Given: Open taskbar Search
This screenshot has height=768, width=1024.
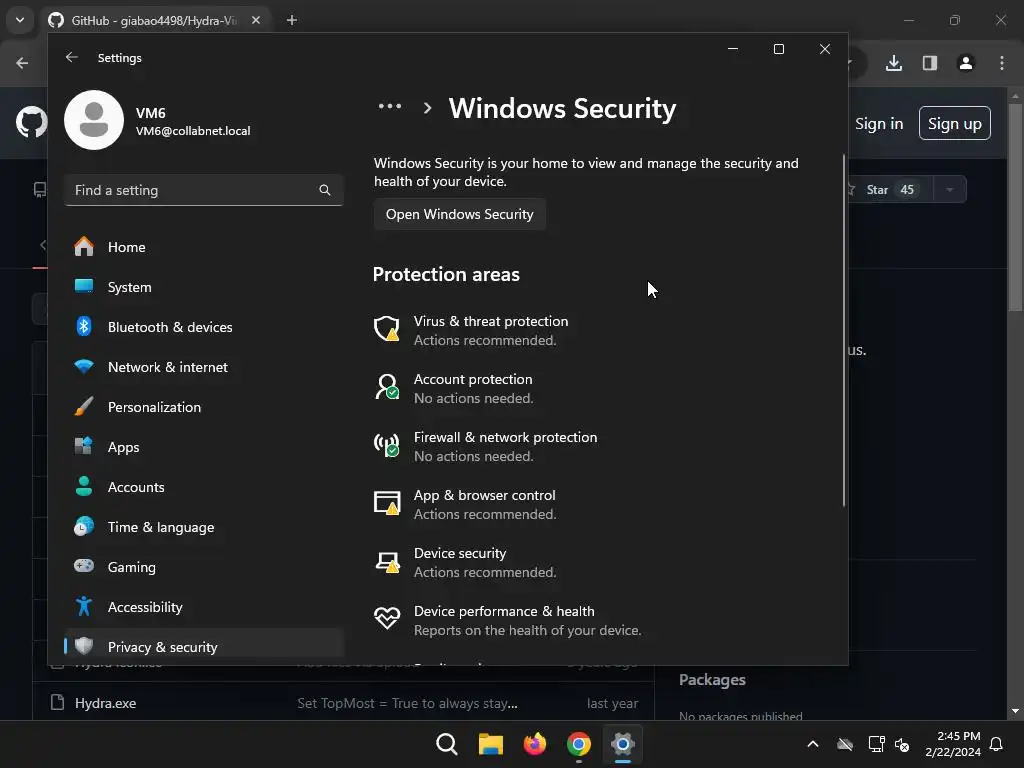Looking at the screenshot, I should (x=447, y=744).
